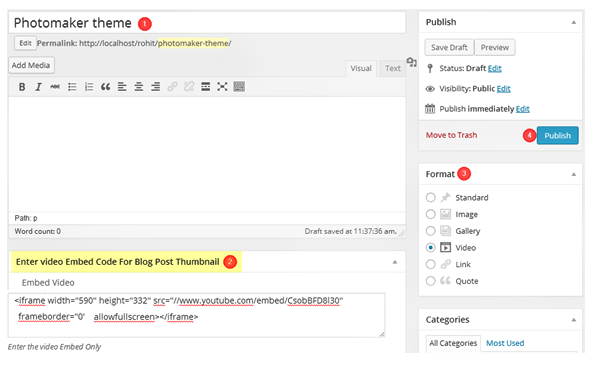Click the Image format icon

point(445,214)
